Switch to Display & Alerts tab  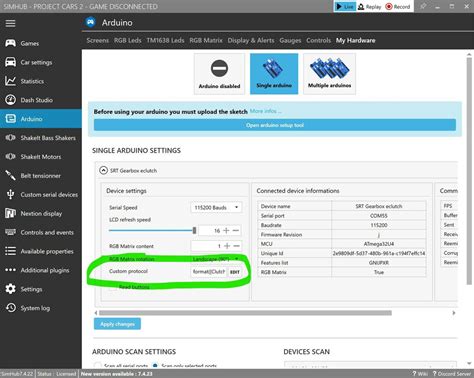[x=251, y=40]
